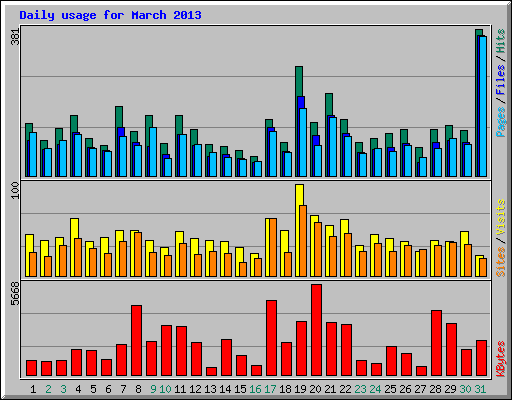Click the light blue pages bar for day 9
This screenshot has height=400, width=512.
(x=153, y=152)
